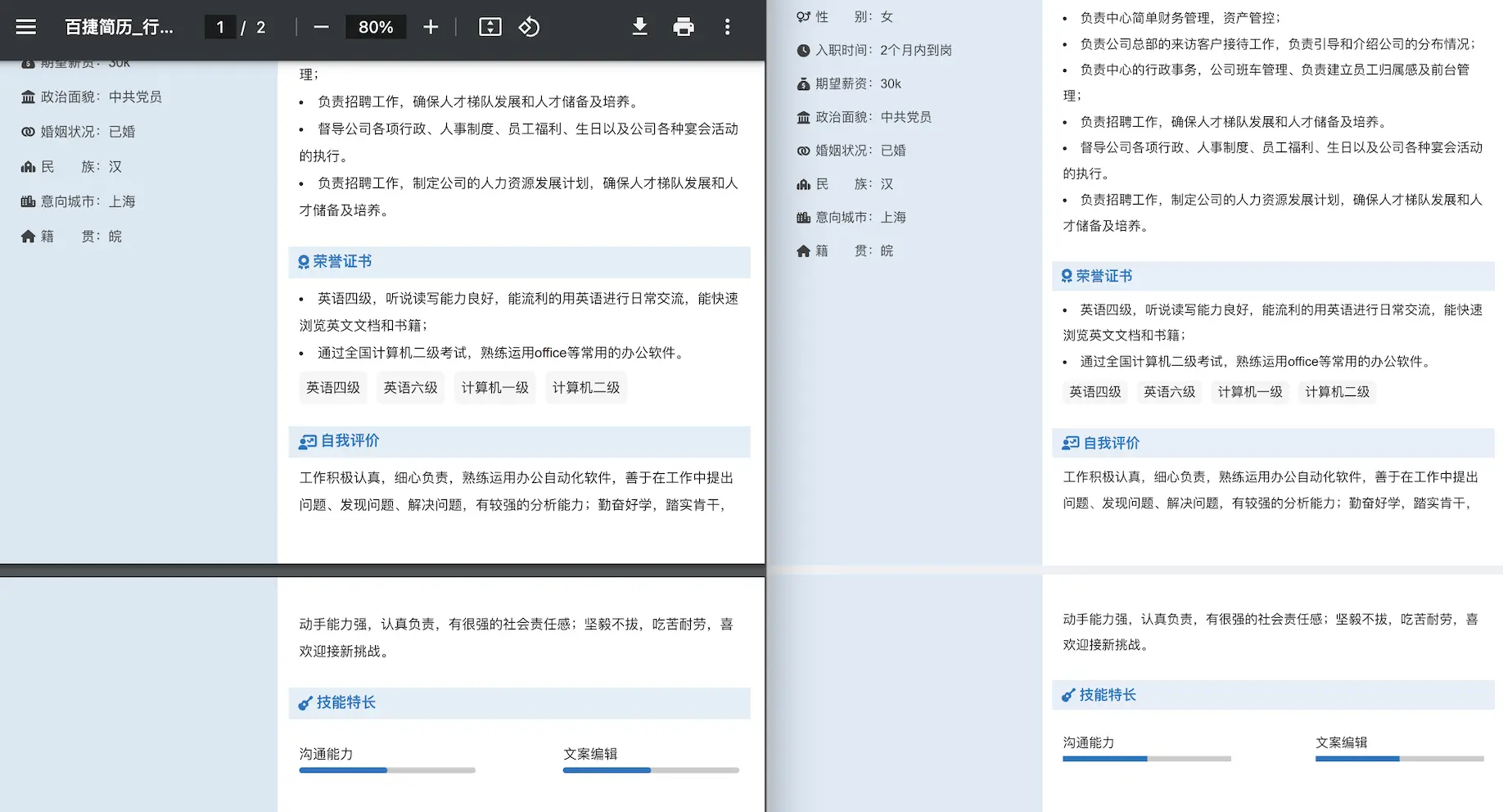Click the 沟通能力 skill bar in right page
Screen dimensions: 1503x812
tap(1147, 759)
